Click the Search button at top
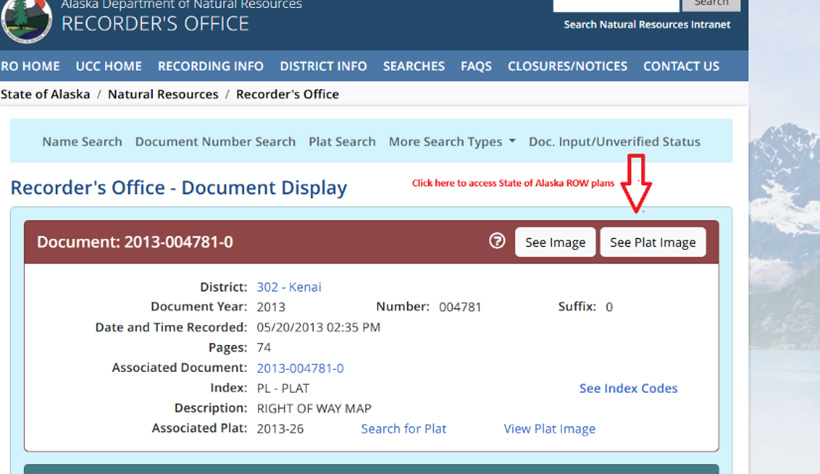 [711, 5]
